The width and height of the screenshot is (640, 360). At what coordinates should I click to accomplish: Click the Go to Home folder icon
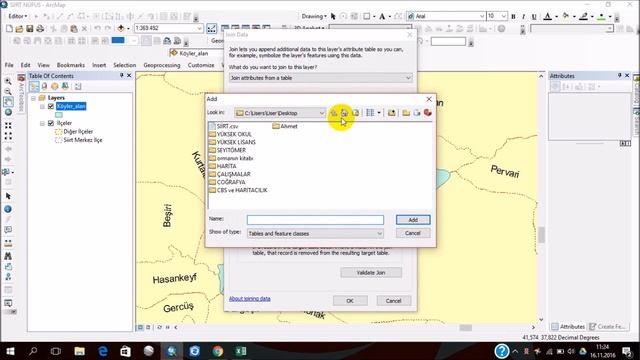344,113
